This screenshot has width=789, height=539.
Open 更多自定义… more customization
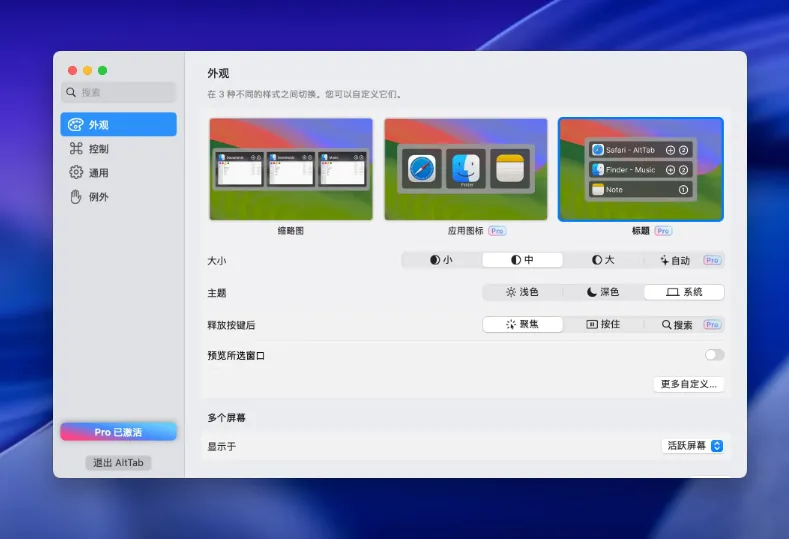point(688,384)
